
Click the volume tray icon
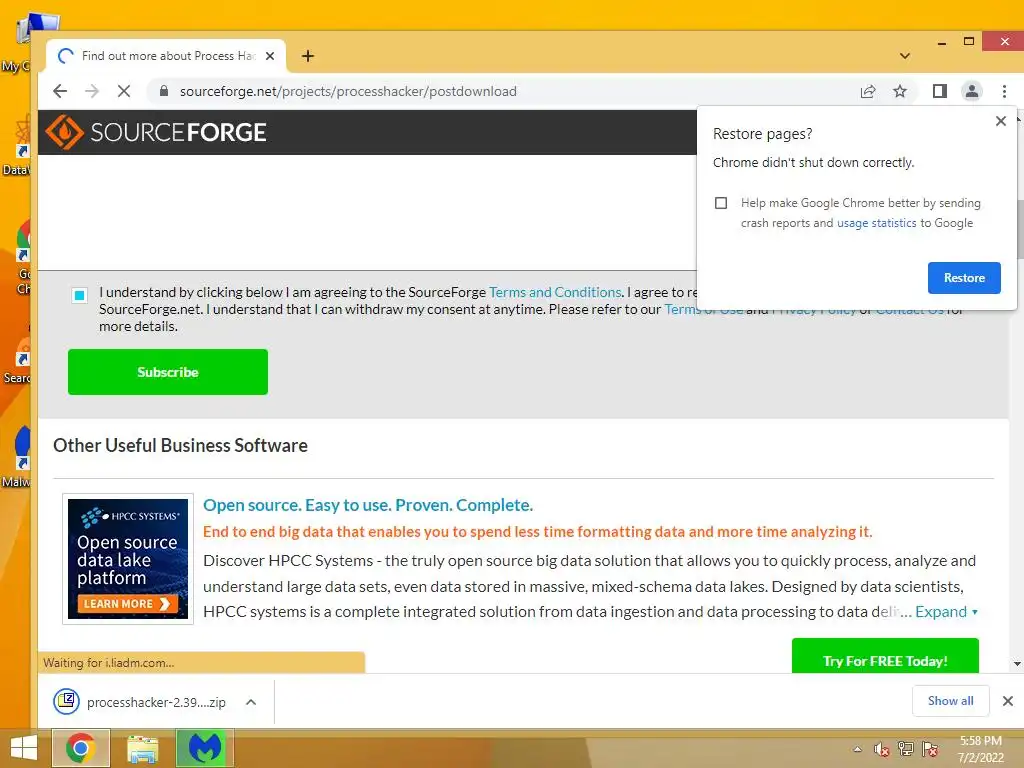pyautogui.click(x=882, y=749)
